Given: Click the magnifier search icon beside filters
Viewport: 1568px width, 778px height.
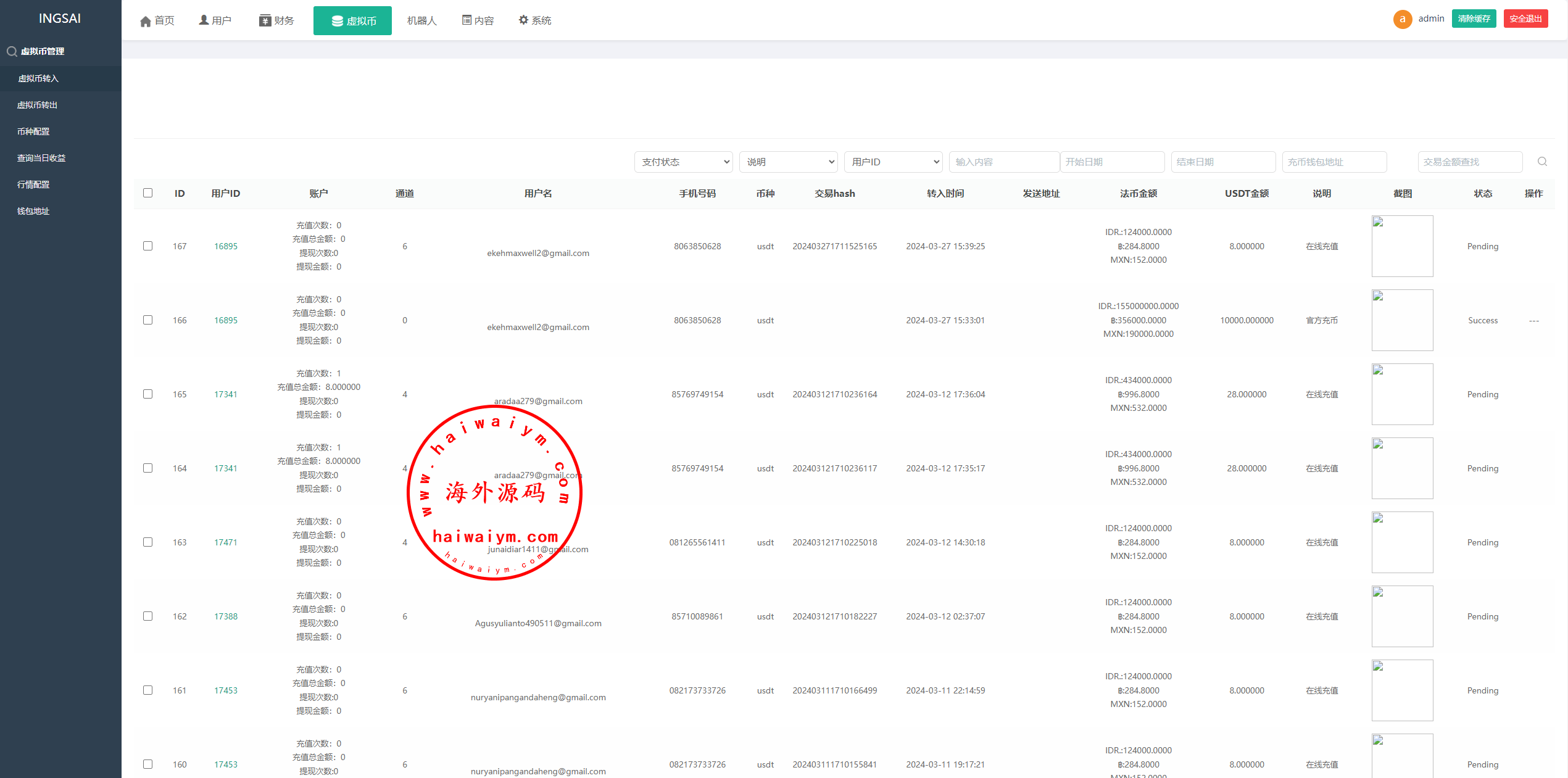Looking at the screenshot, I should [x=1542, y=162].
